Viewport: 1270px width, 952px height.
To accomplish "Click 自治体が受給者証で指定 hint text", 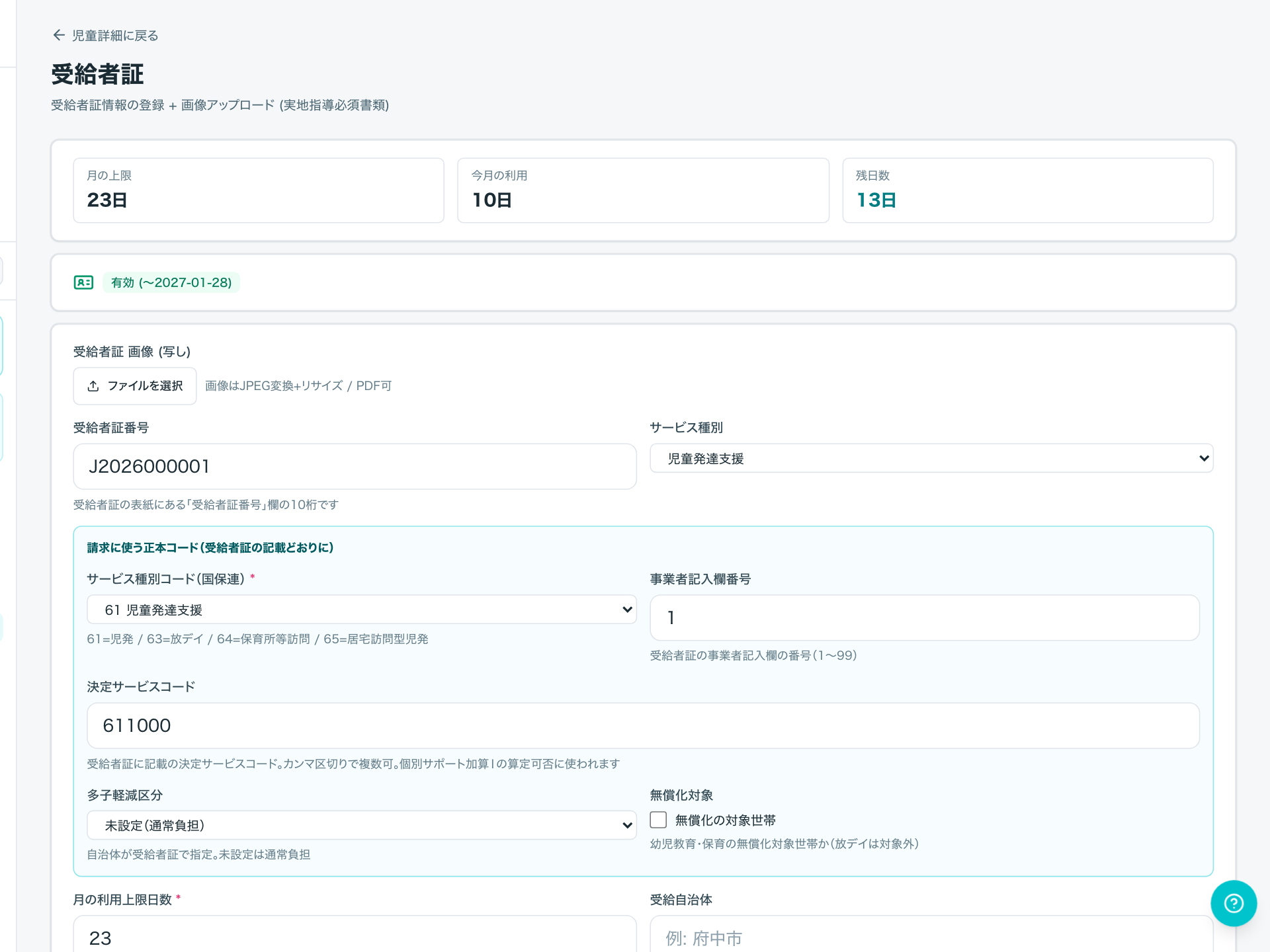I will click(x=198, y=855).
